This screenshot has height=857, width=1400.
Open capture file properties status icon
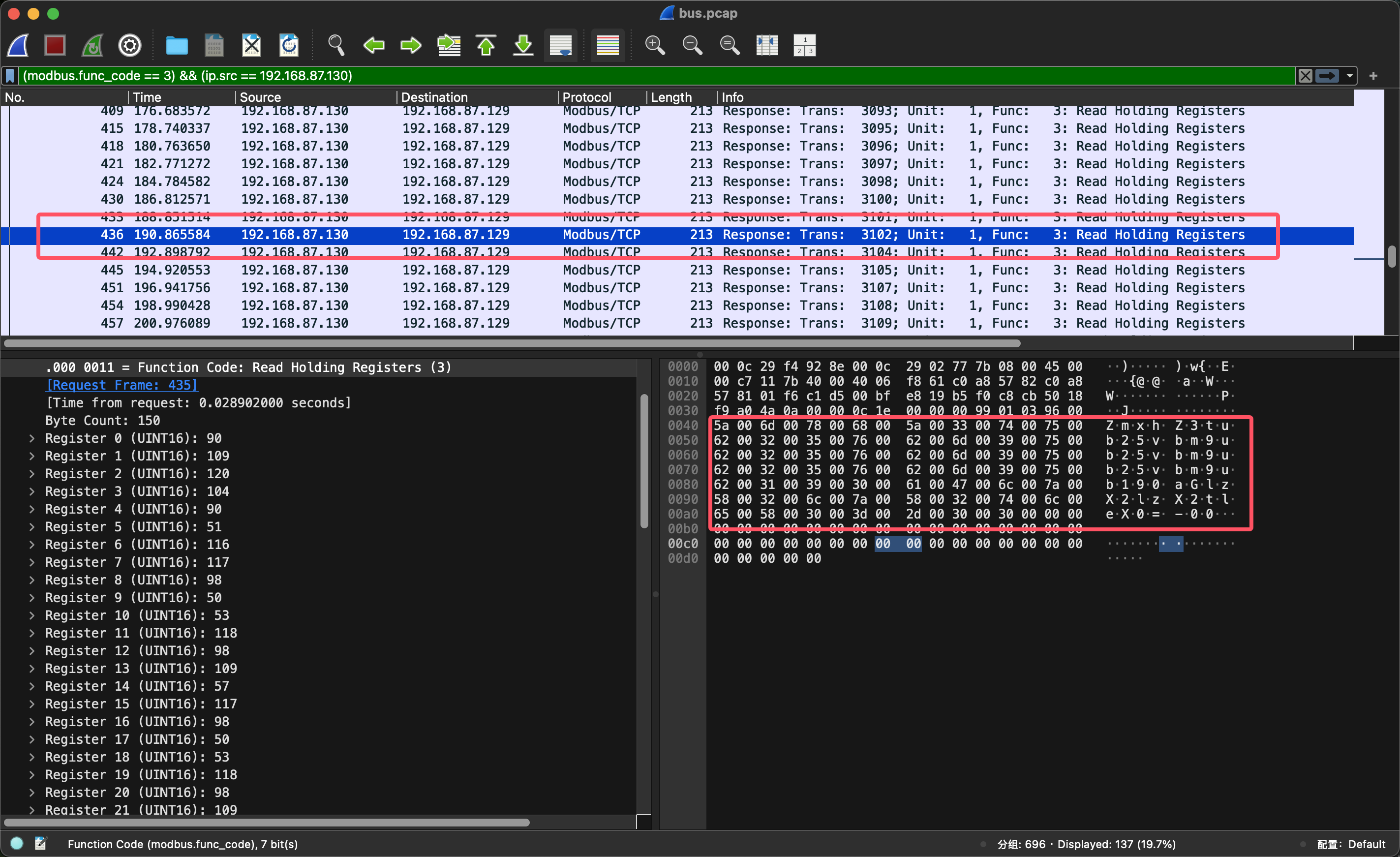(x=40, y=843)
